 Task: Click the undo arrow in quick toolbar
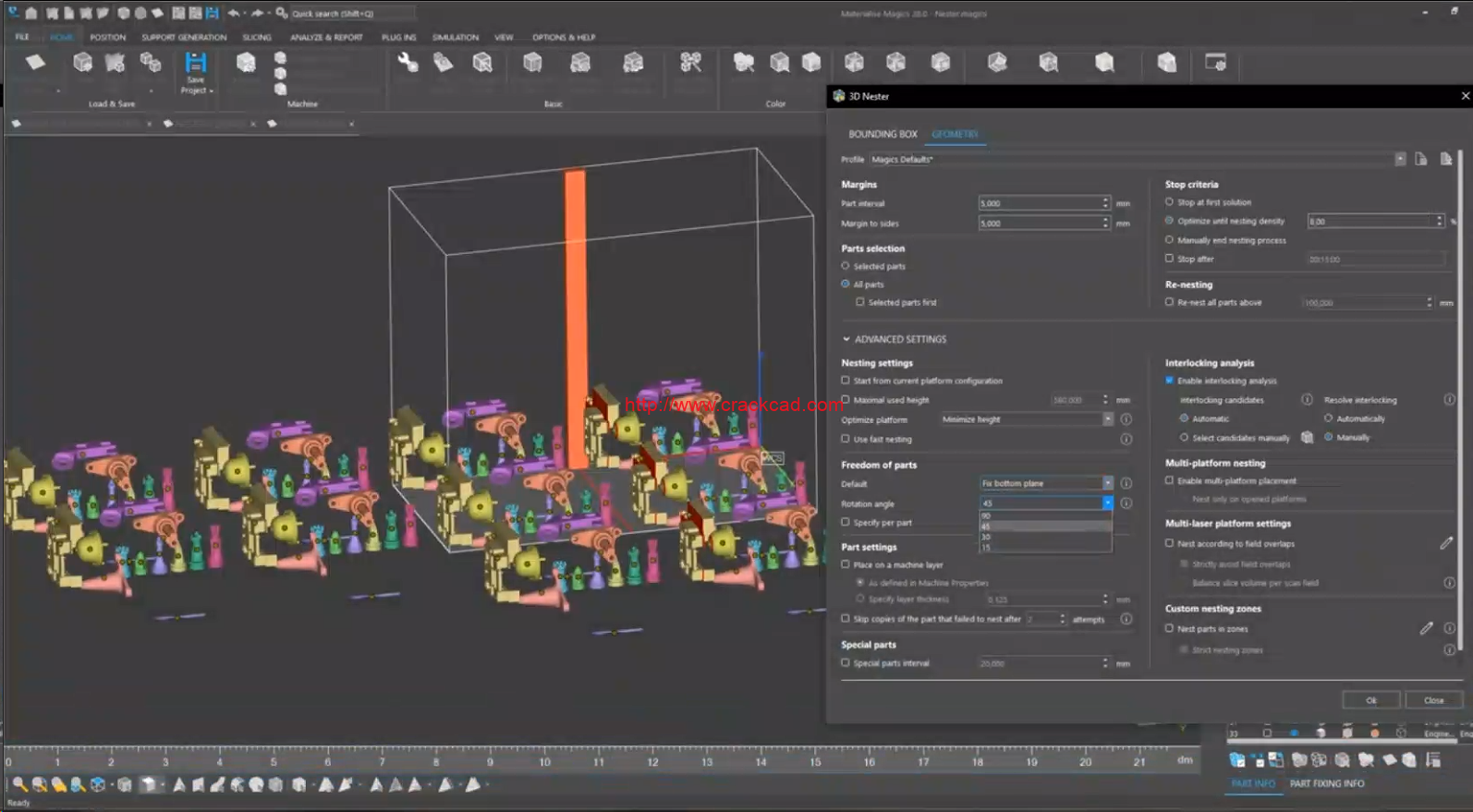[x=234, y=13]
